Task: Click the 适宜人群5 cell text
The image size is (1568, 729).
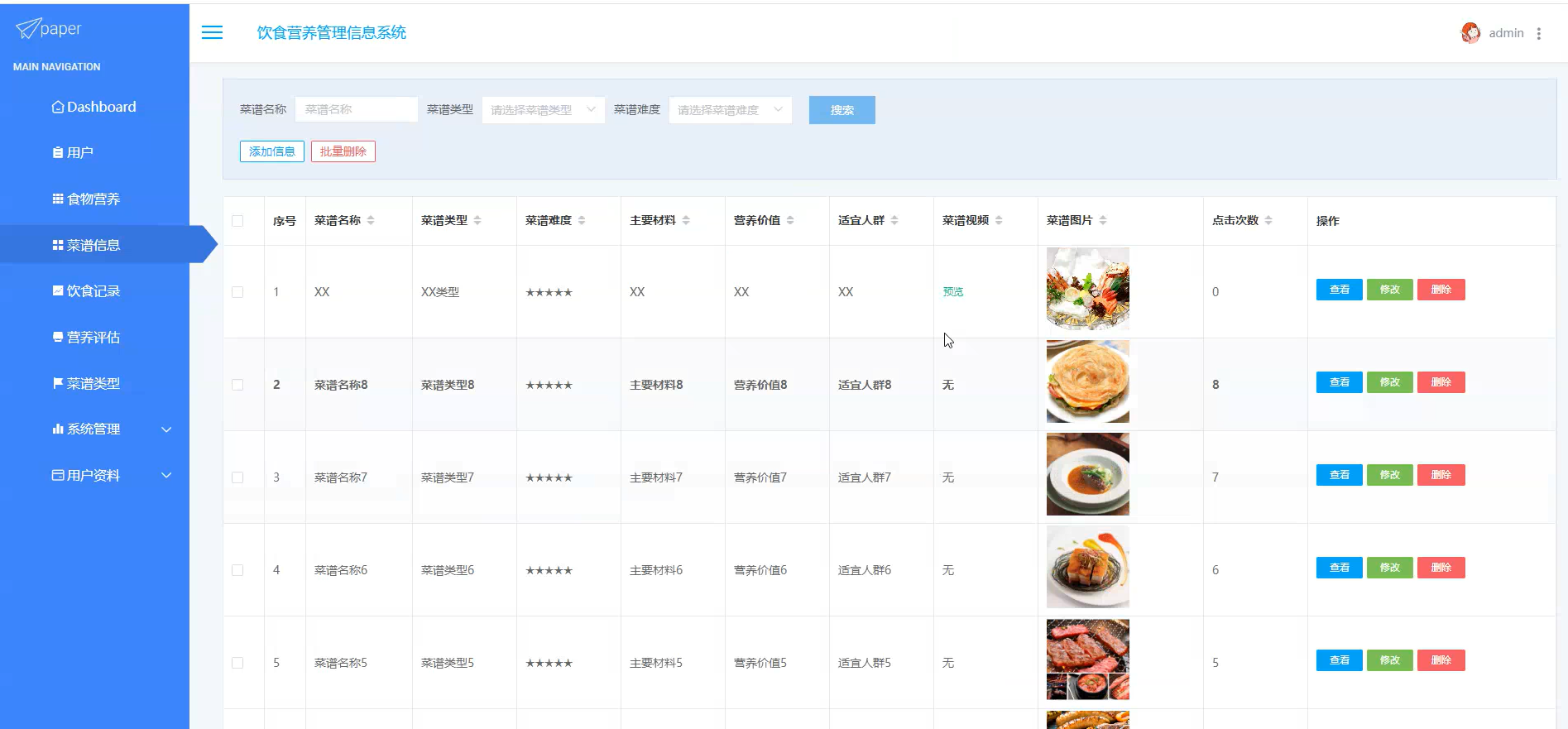Action: (865, 663)
